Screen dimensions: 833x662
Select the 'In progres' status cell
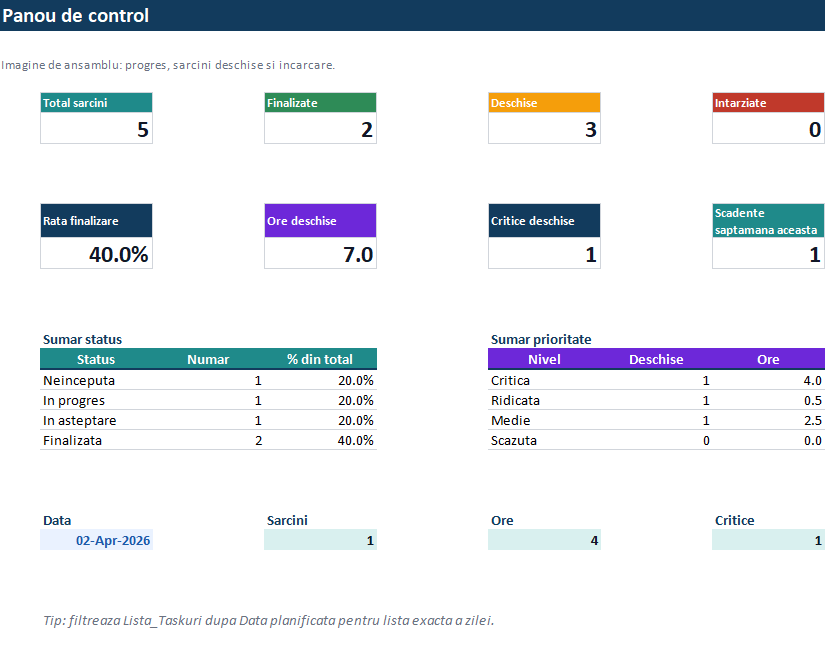pyautogui.click(x=96, y=400)
